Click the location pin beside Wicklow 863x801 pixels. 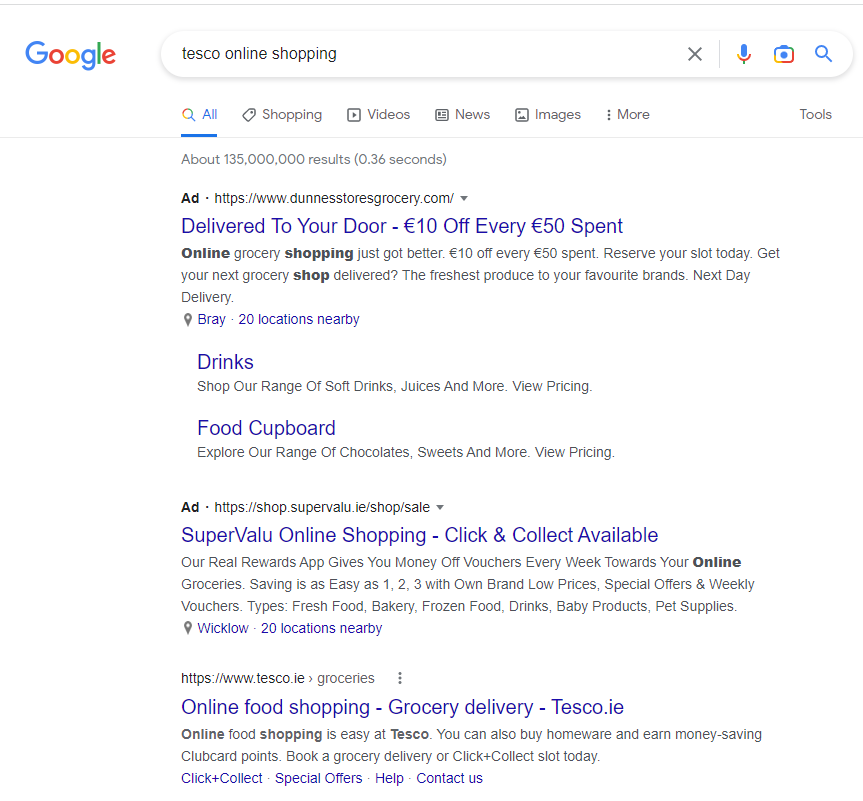tap(188, 627)
